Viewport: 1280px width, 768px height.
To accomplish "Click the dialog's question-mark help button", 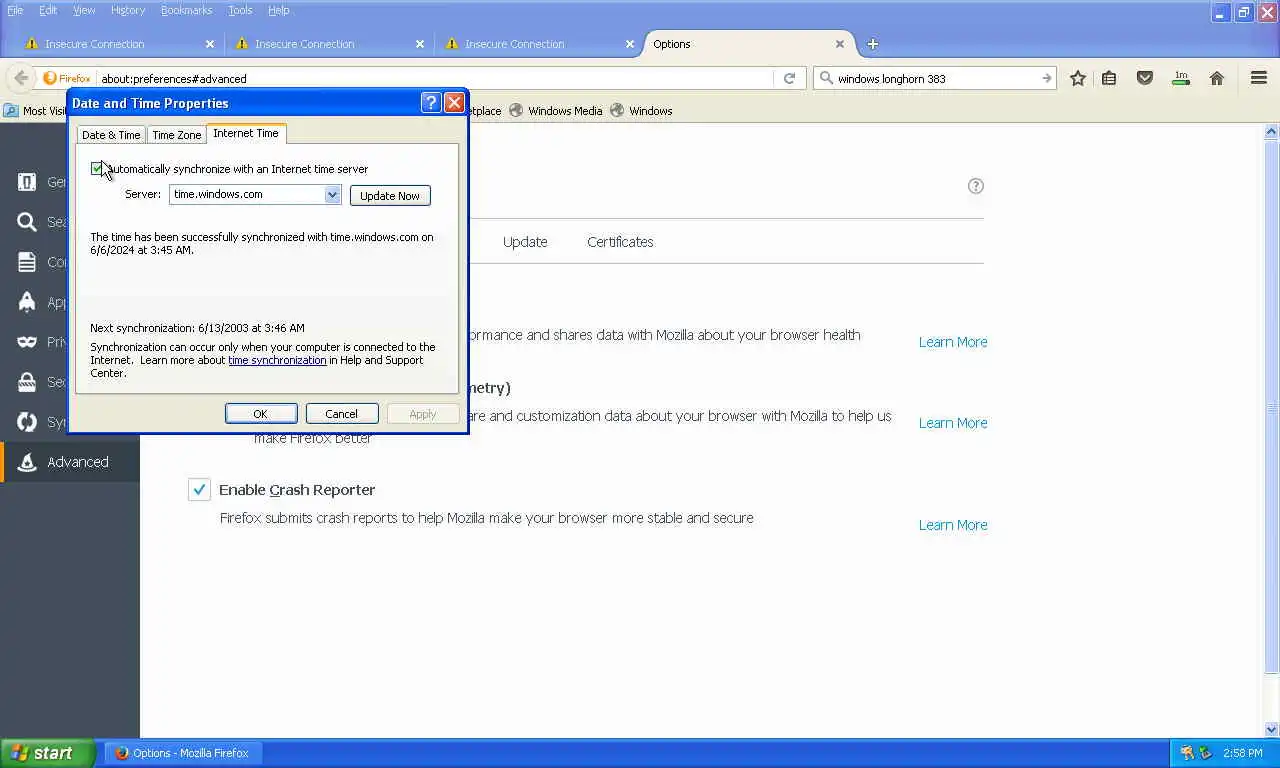I will (431, 102).
